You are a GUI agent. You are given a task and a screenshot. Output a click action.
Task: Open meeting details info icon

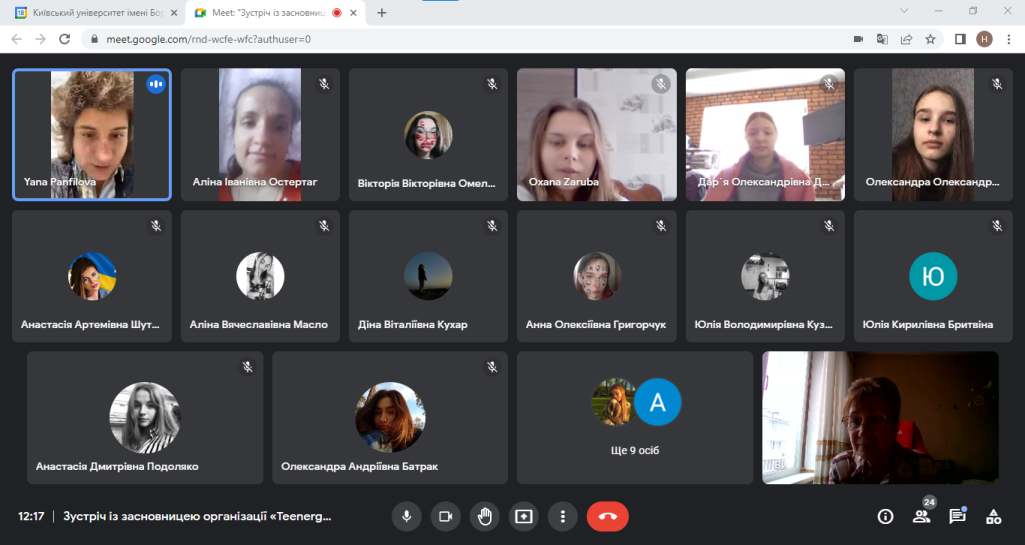point(885,517)
